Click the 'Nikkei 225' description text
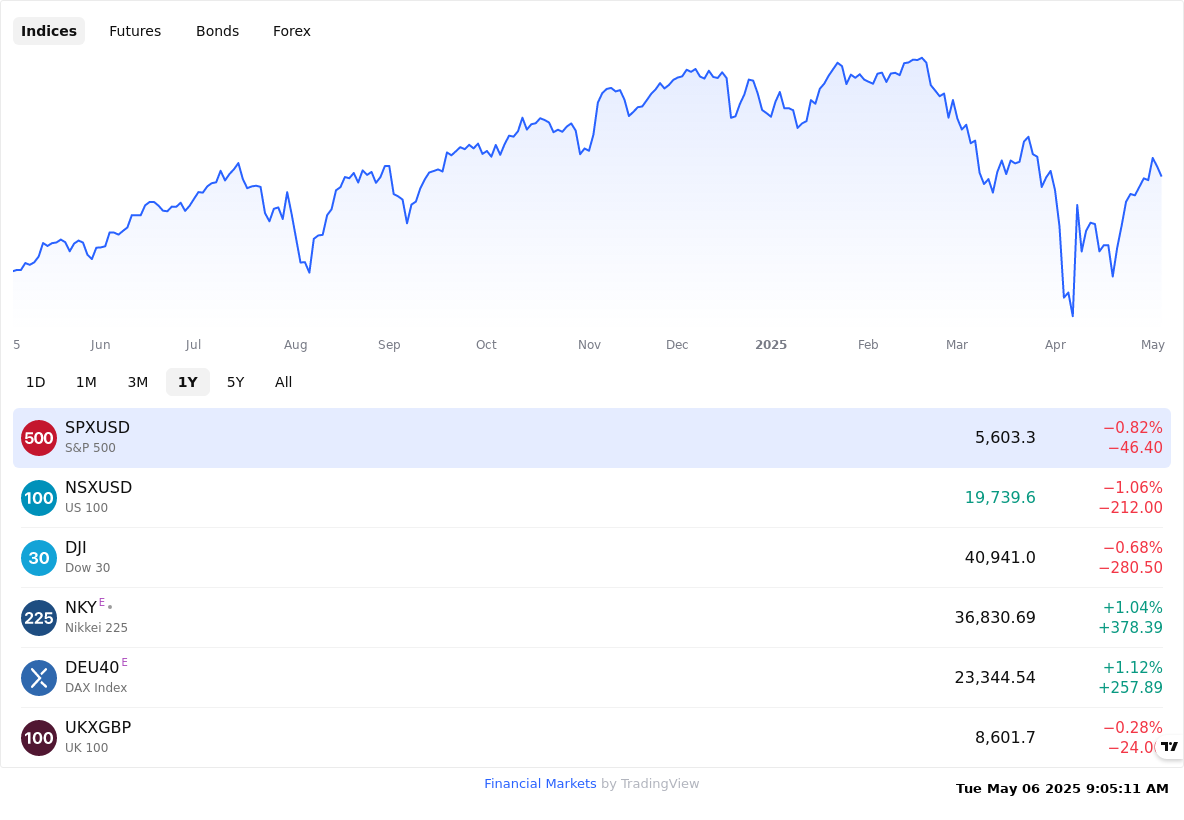This screenshot has height=820, width=1184. pos(96,627)
